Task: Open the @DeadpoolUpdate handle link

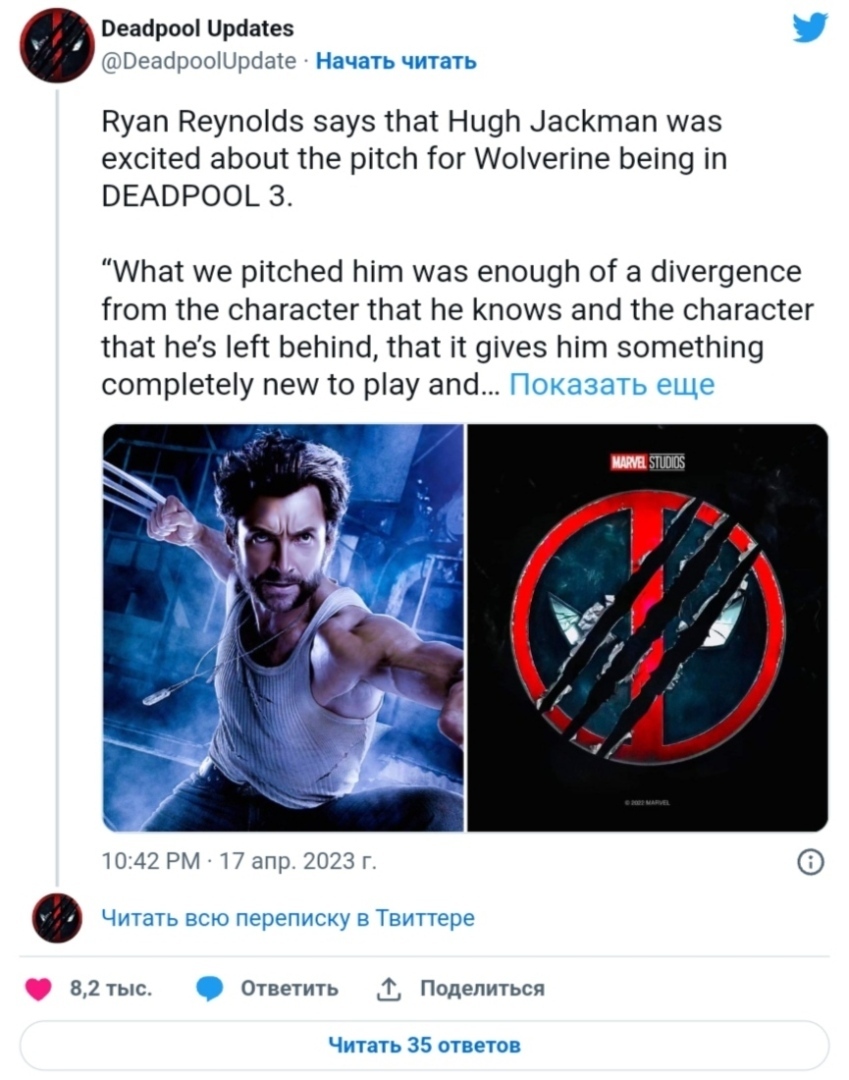Action: point(200,61)
